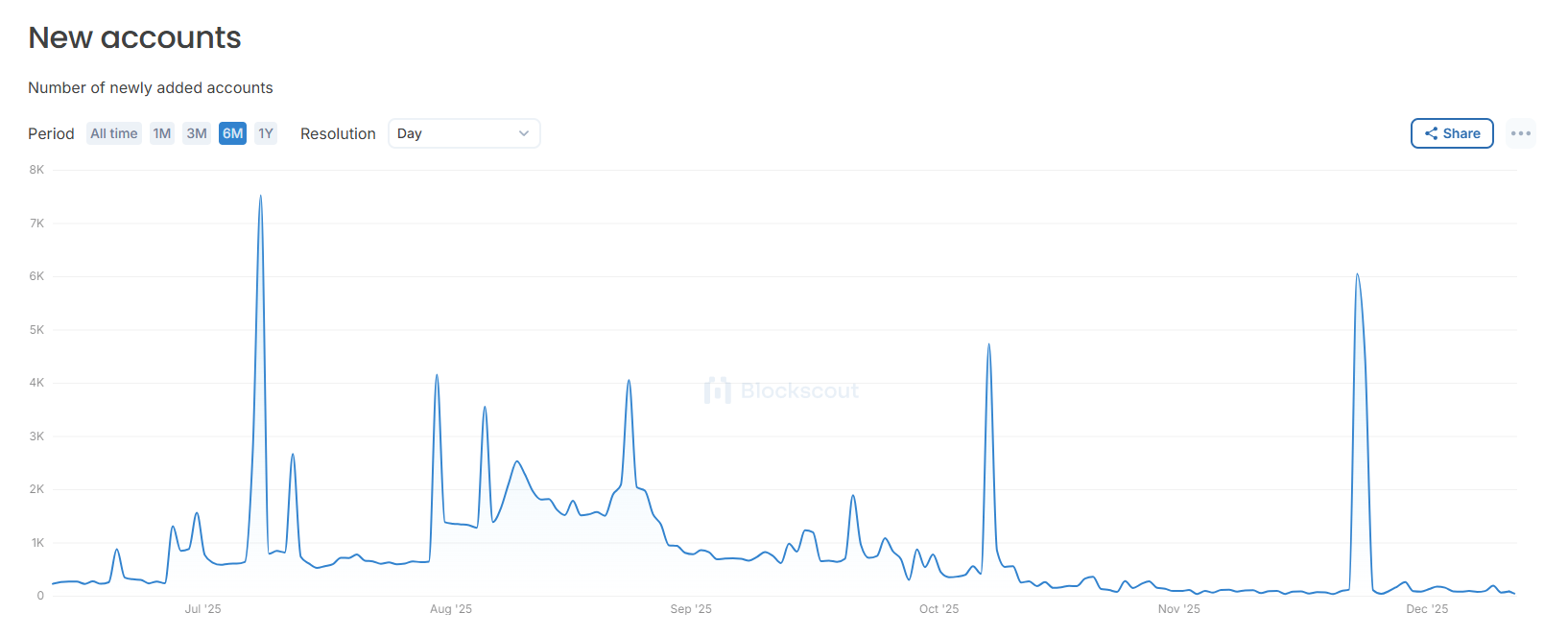Viewport: 1568px width, 636px height.
Task: Click the Resolution label text
Action: pyautogui.click(x=338, y=133)
